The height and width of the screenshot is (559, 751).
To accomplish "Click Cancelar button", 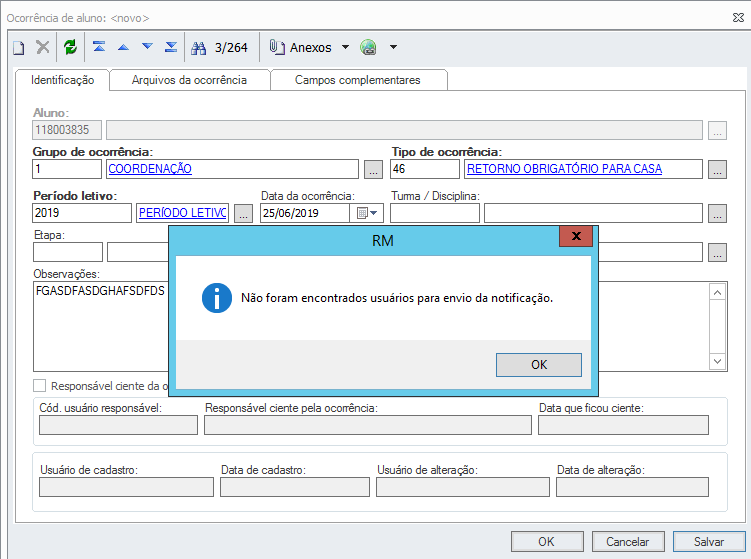I will tap(628, 542).
